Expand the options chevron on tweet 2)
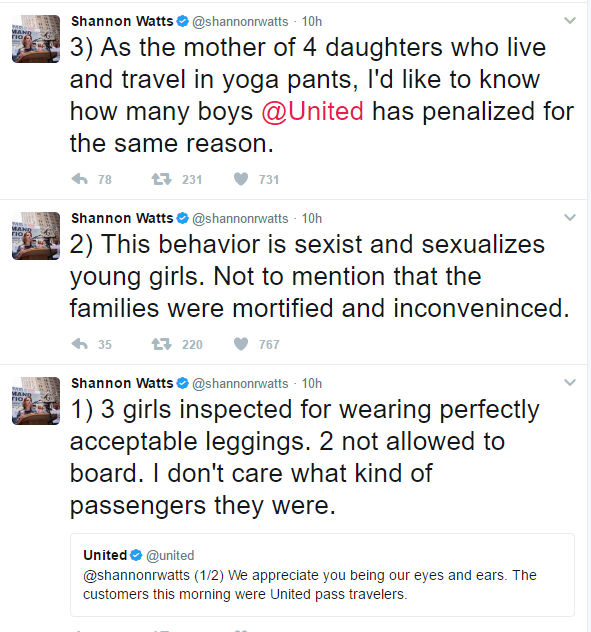 point(570,218)
